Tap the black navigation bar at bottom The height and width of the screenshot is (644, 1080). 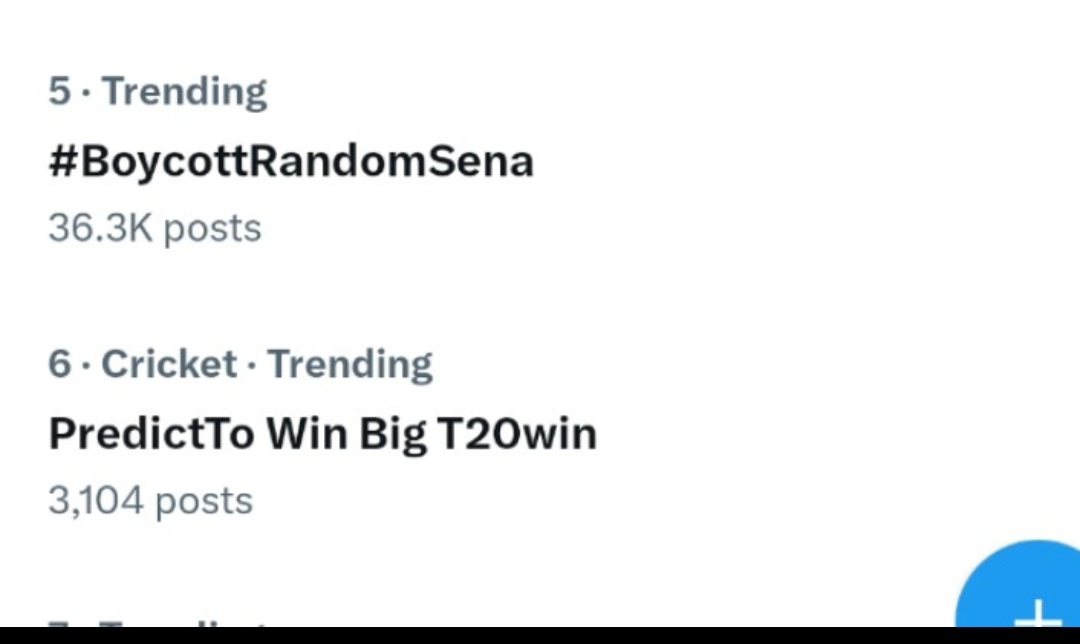pyautogui.click(x=540, y=635)
